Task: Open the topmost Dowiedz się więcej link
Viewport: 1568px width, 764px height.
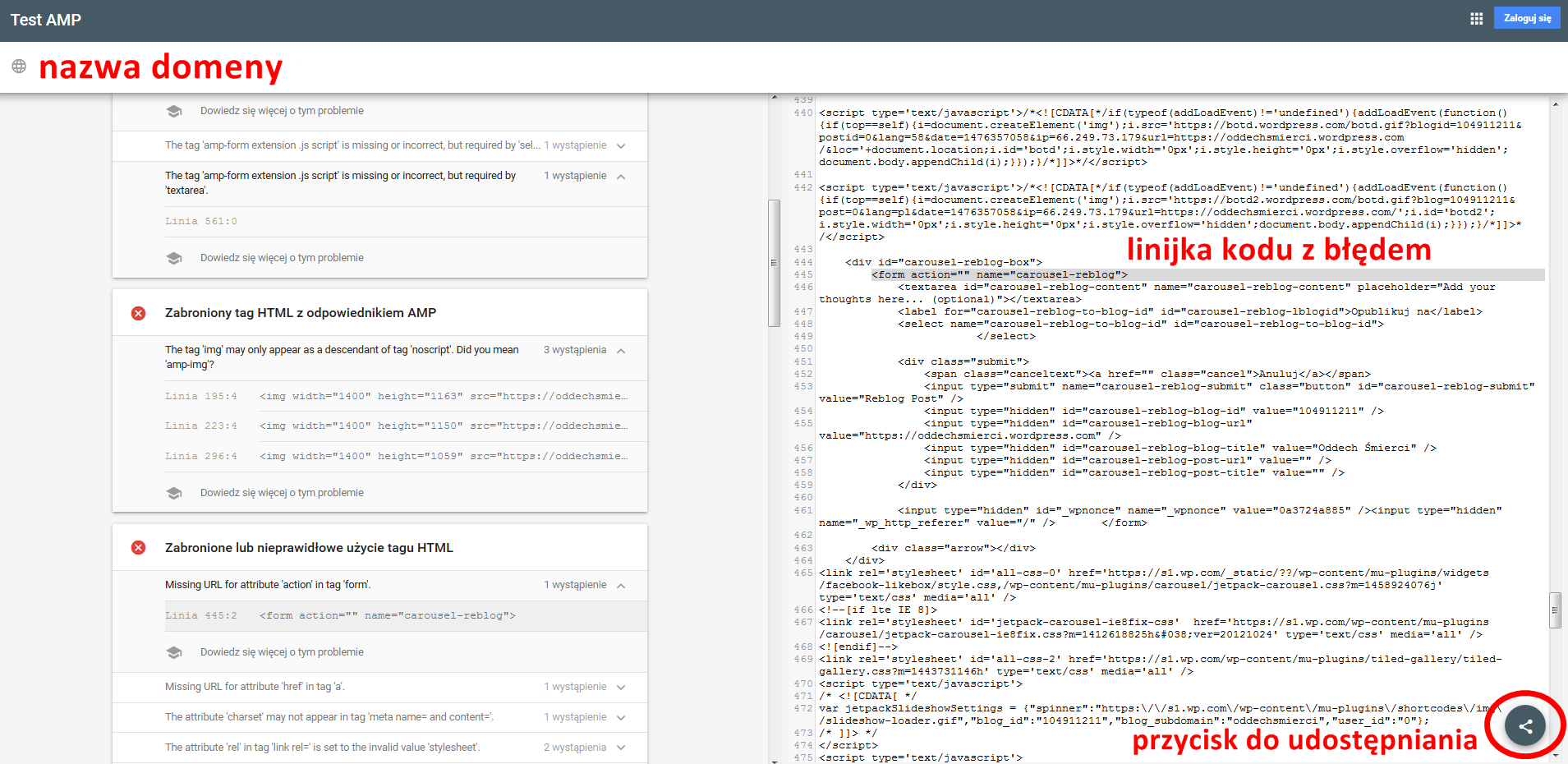Action: coord(282,111)
